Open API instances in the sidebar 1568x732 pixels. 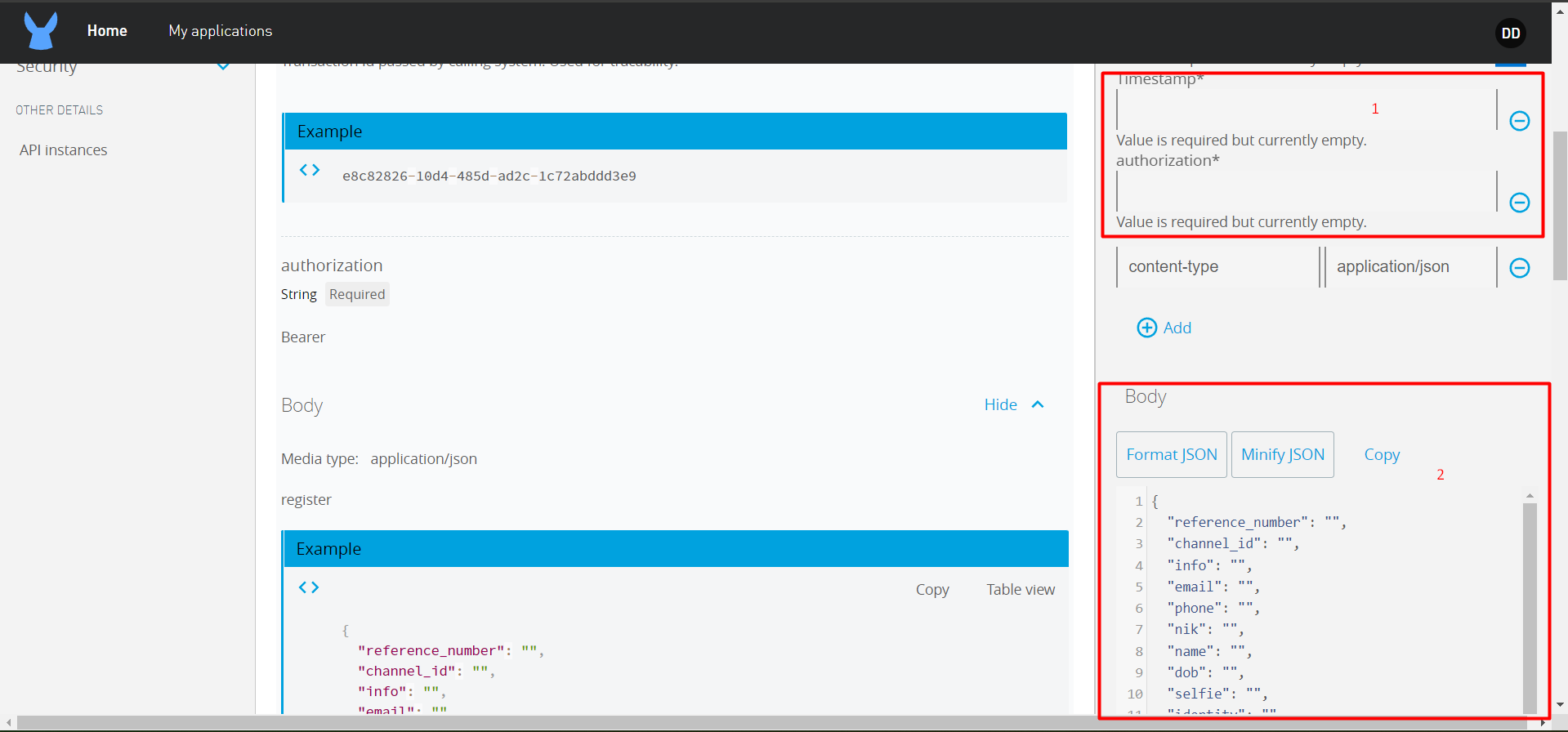pyautogui.click(x=64, y=150)
